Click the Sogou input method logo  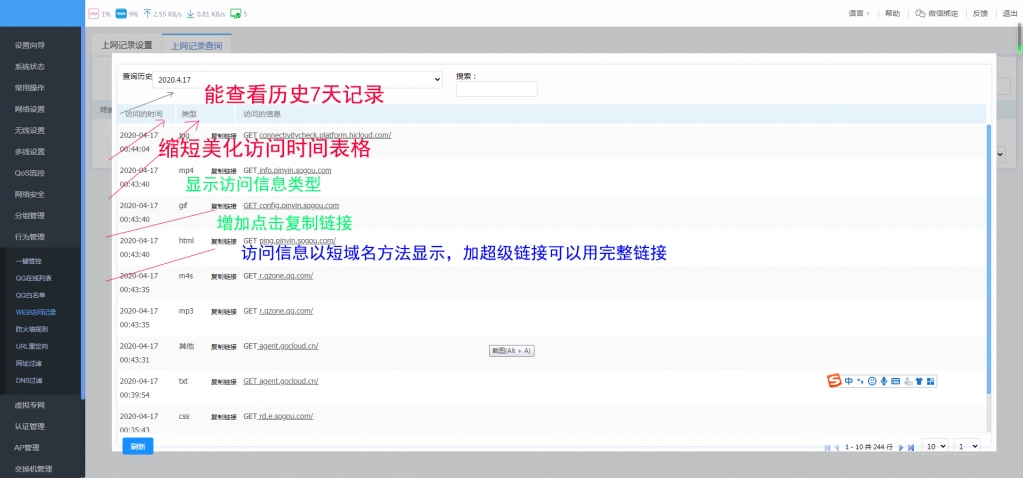click(834, 381)
